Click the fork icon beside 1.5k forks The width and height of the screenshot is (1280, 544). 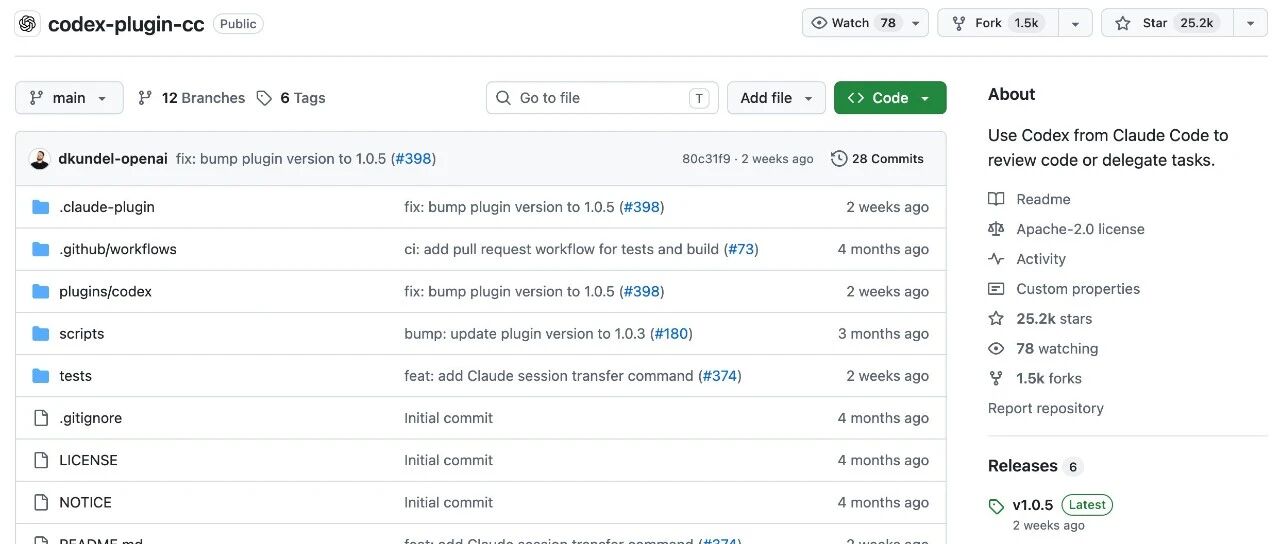(996, 379)
